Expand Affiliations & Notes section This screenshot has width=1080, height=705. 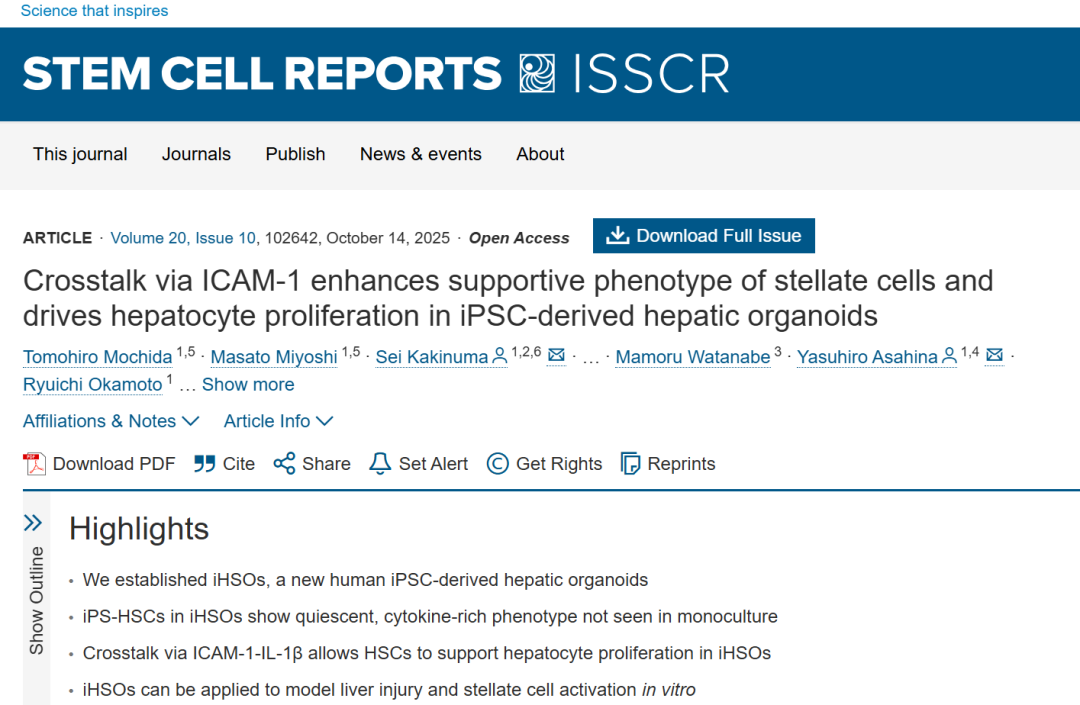coord(111,421)
